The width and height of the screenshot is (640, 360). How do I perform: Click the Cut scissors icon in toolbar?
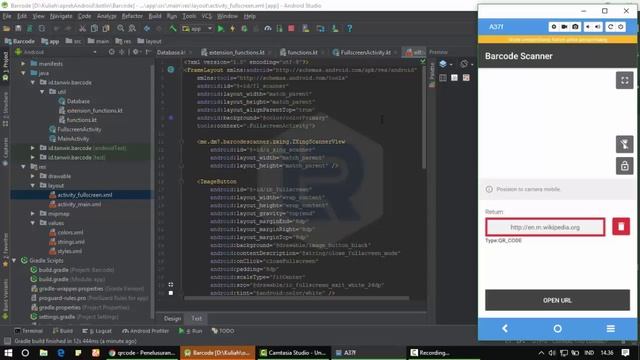[x=82, y=29]
